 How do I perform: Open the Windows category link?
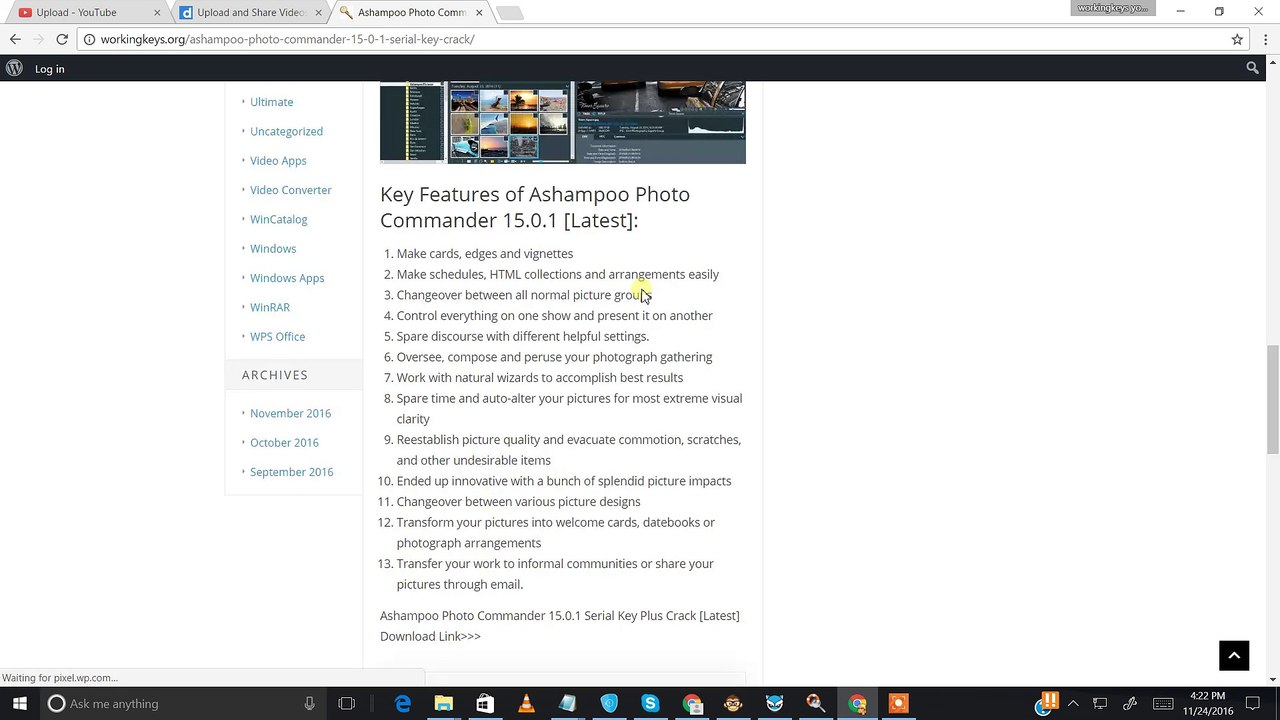pyautogui.click(x=273, y=248)
